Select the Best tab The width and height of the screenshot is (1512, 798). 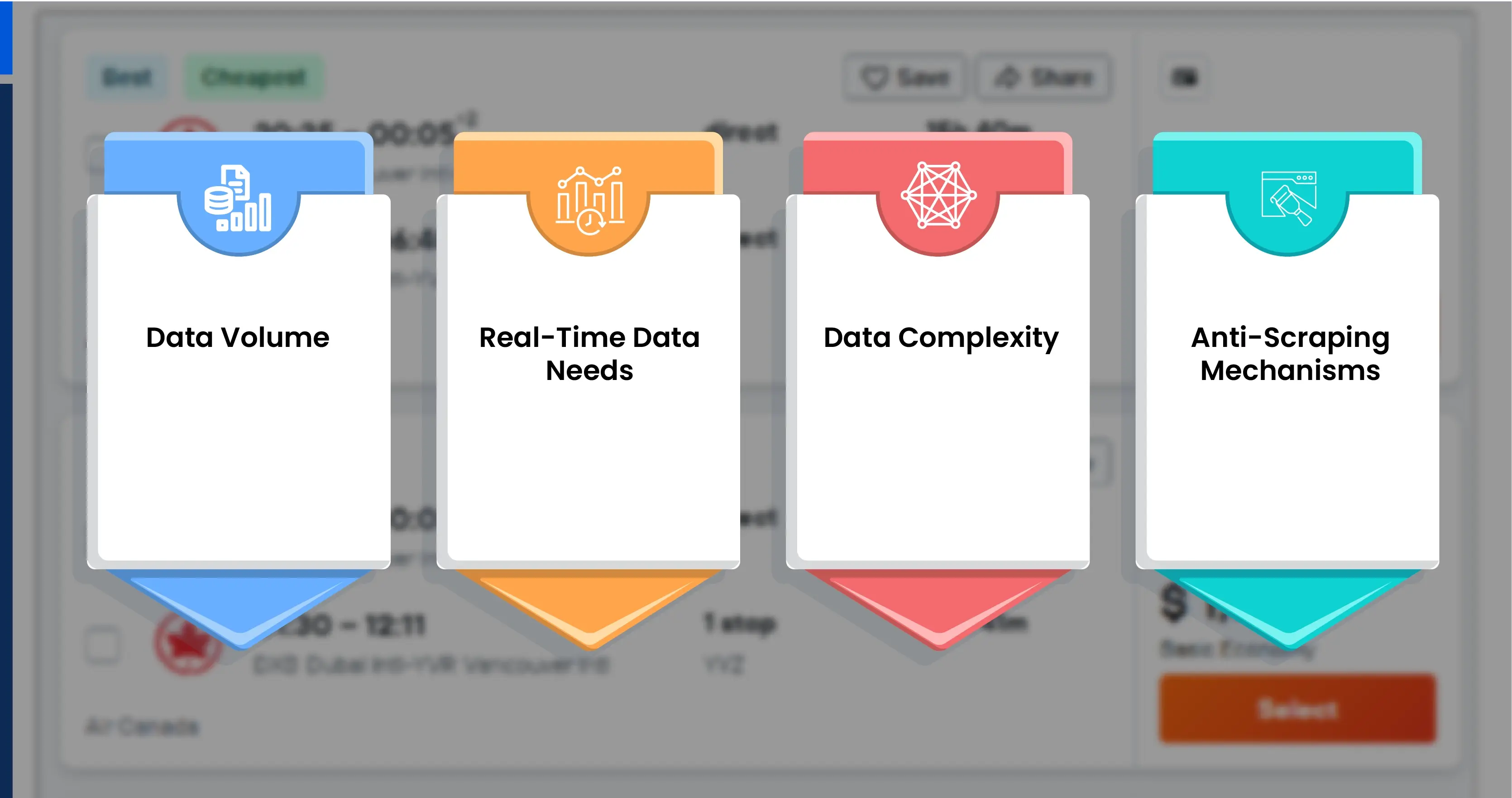tap(127, 77)
